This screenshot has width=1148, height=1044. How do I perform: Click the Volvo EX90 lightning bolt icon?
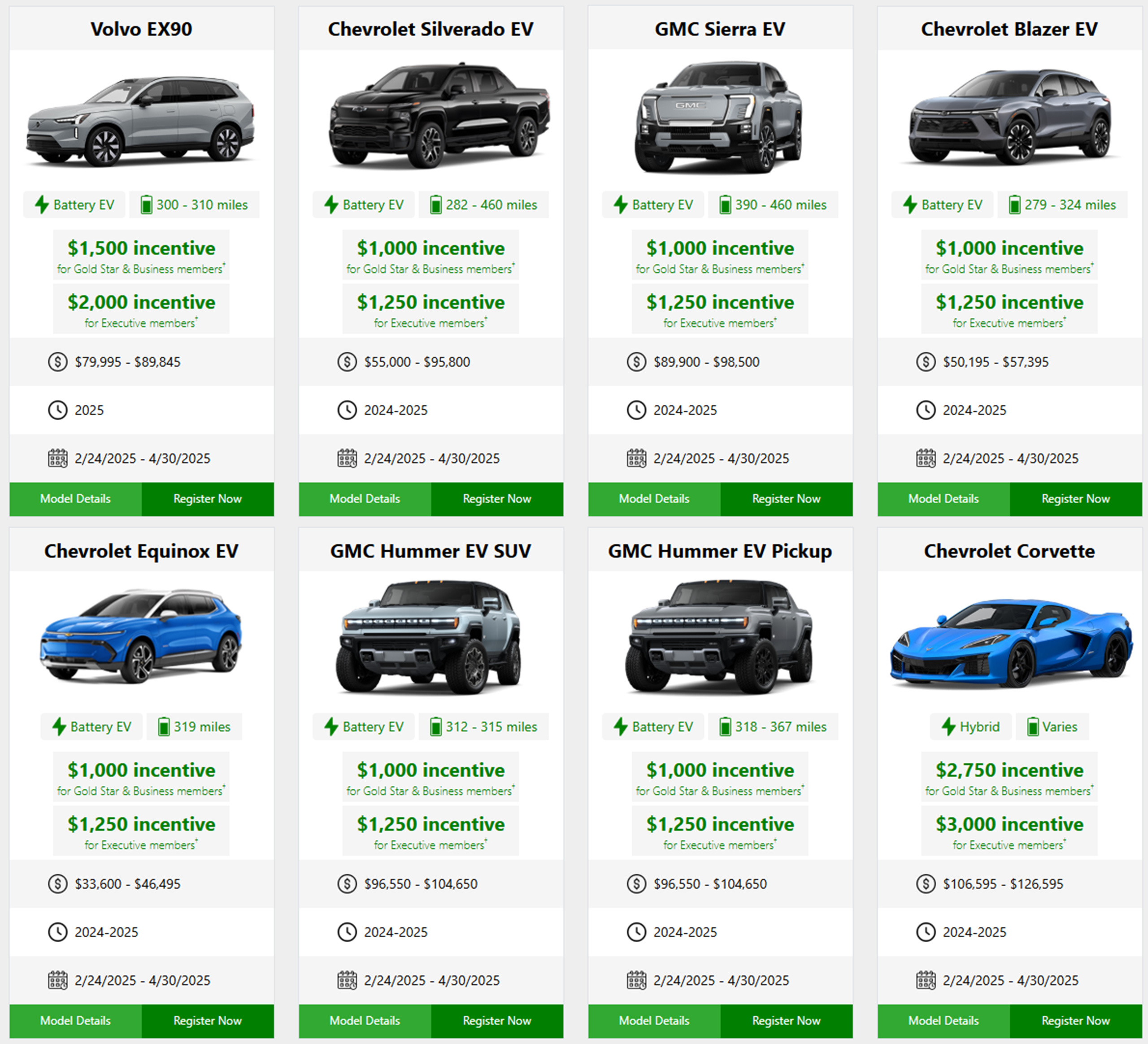click(42, 204)
